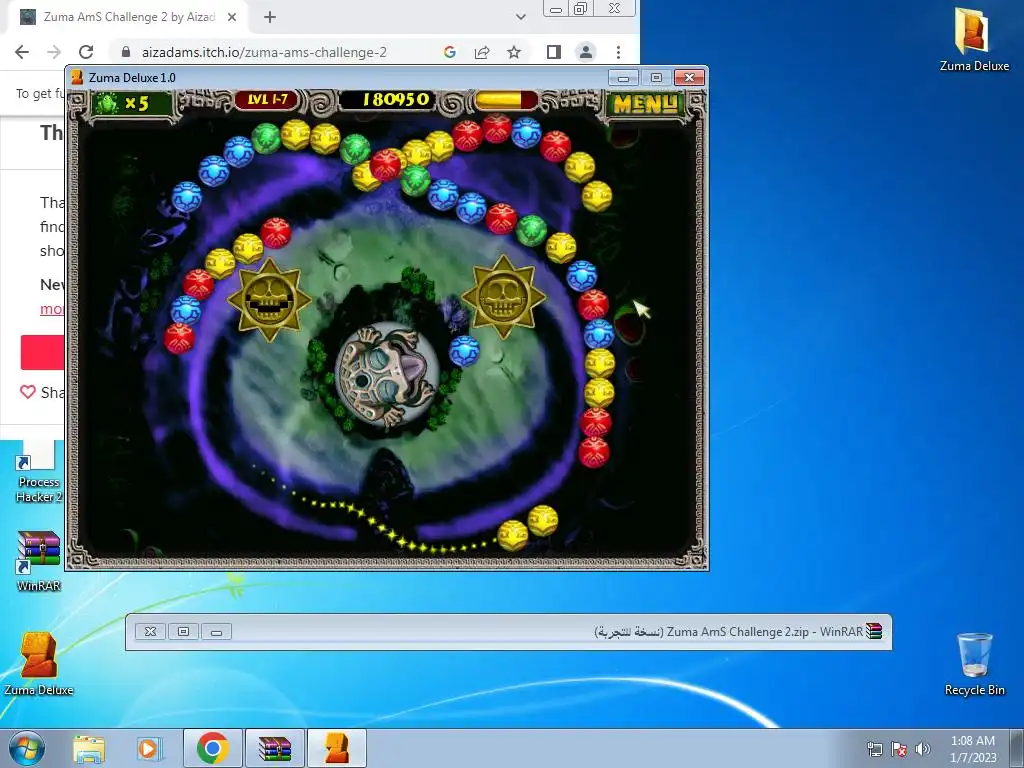
Task: Click the WinRAR window title bar
Action: tap(508, 632)
